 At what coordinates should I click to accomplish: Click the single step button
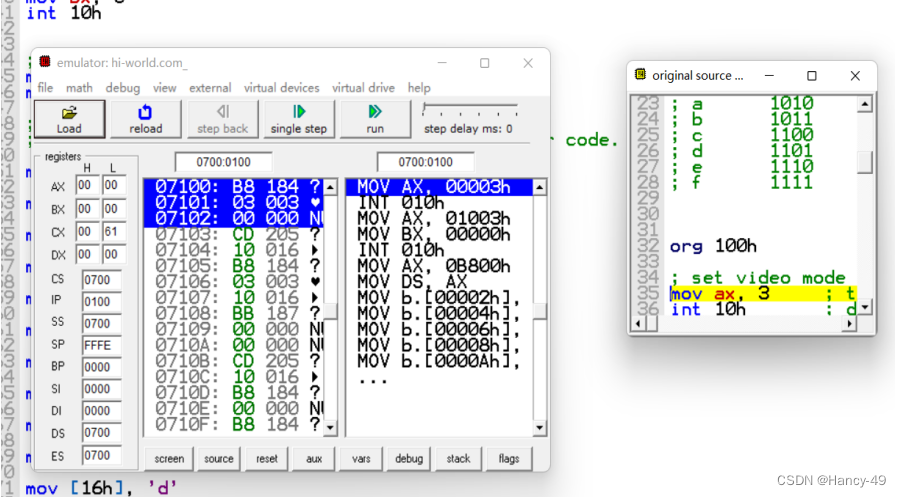pos(299,119)
